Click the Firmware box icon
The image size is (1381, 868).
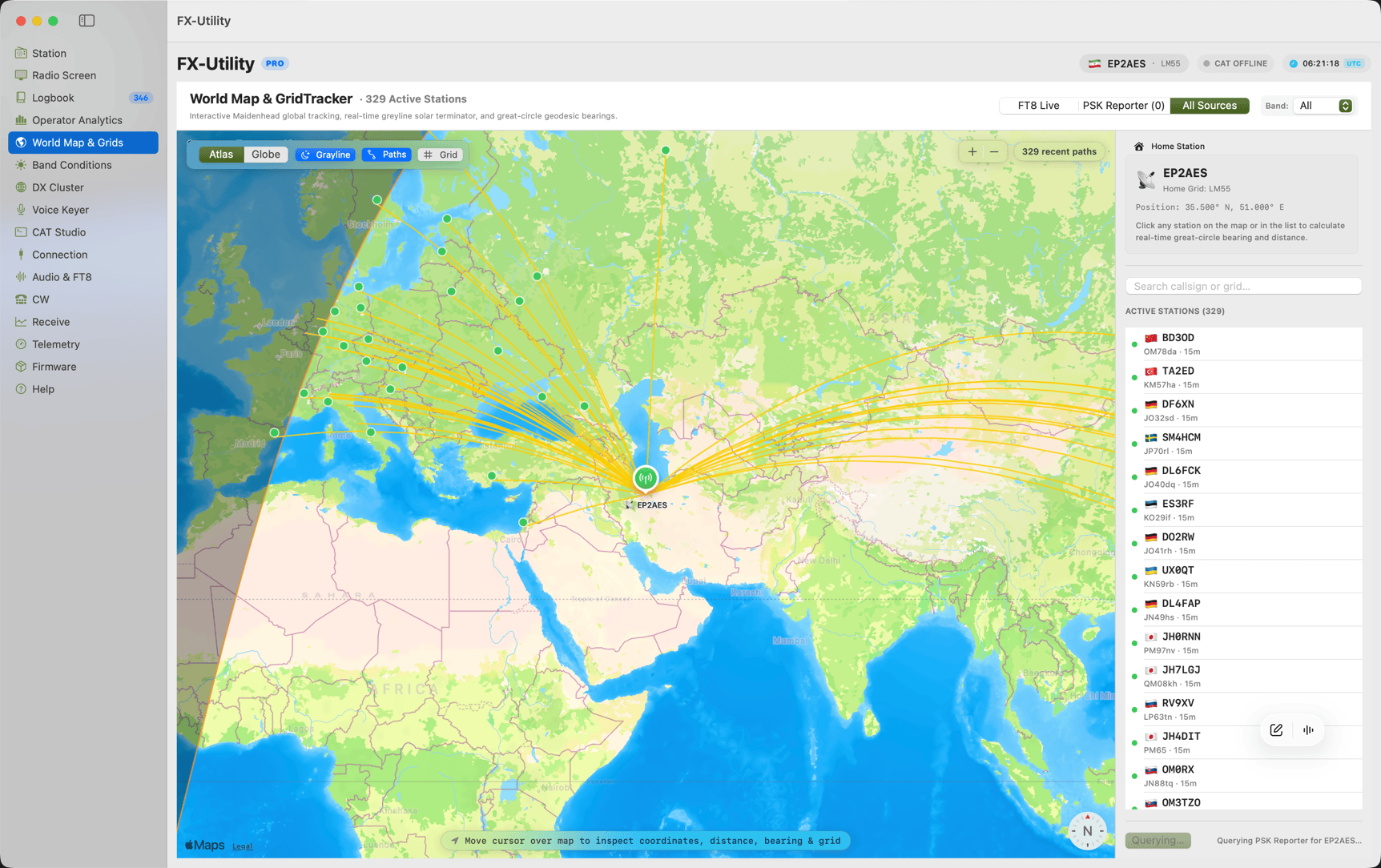click(21, 367)
